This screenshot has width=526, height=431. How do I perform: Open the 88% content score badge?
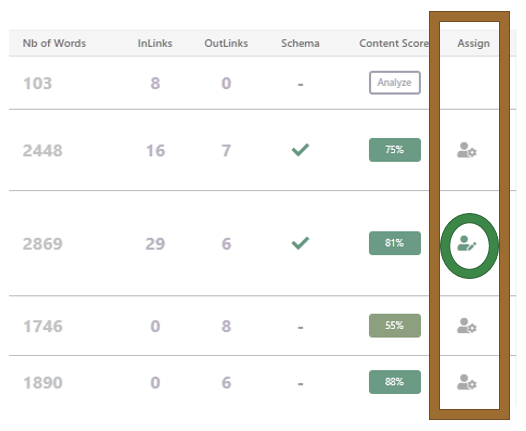coord(394,382)
